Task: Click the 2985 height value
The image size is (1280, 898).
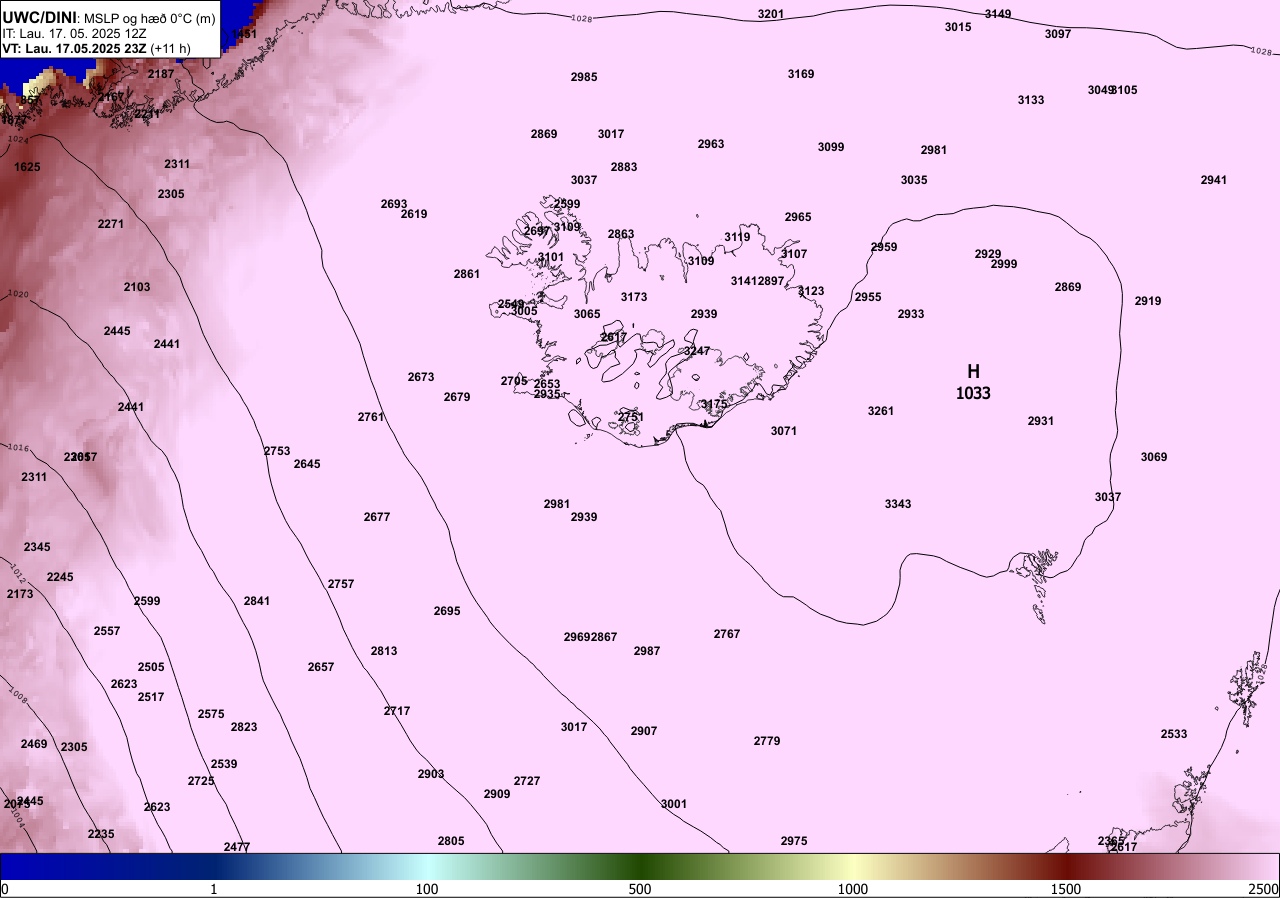Action: click(584, 77)
